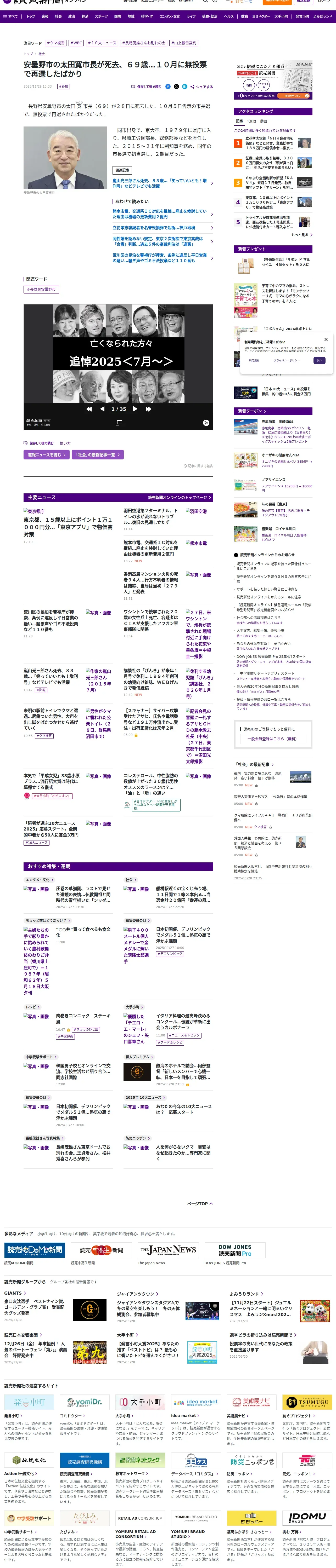Open The Japan News logo
Image resolution: width=336 pixels, height=1568 pixels.
pyautogui.click(x=169, y=1250)
